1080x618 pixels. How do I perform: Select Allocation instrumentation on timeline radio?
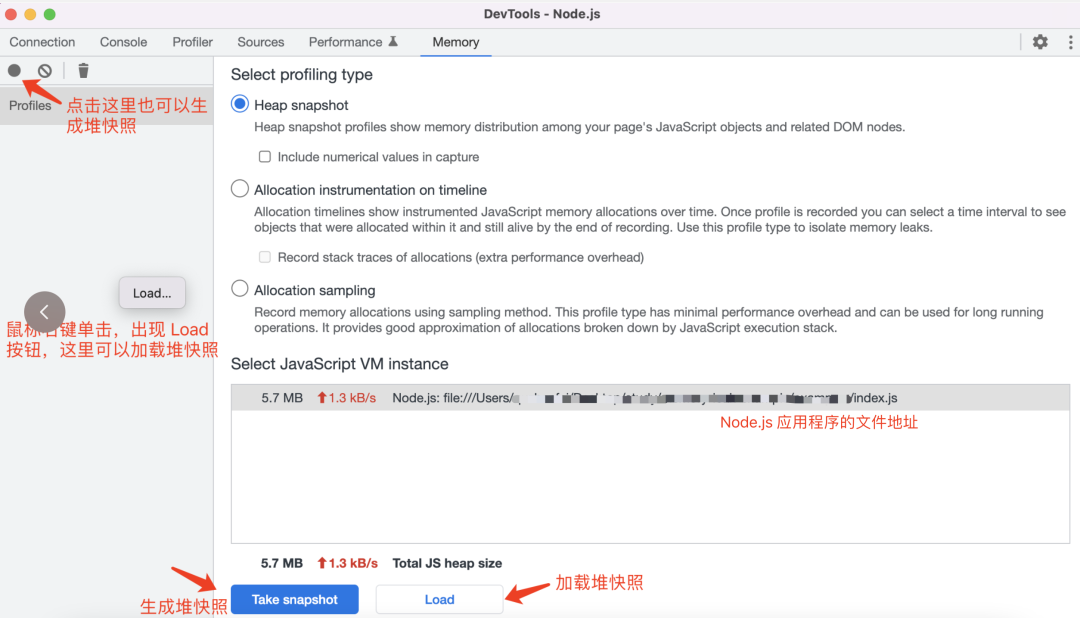(240, 188)
